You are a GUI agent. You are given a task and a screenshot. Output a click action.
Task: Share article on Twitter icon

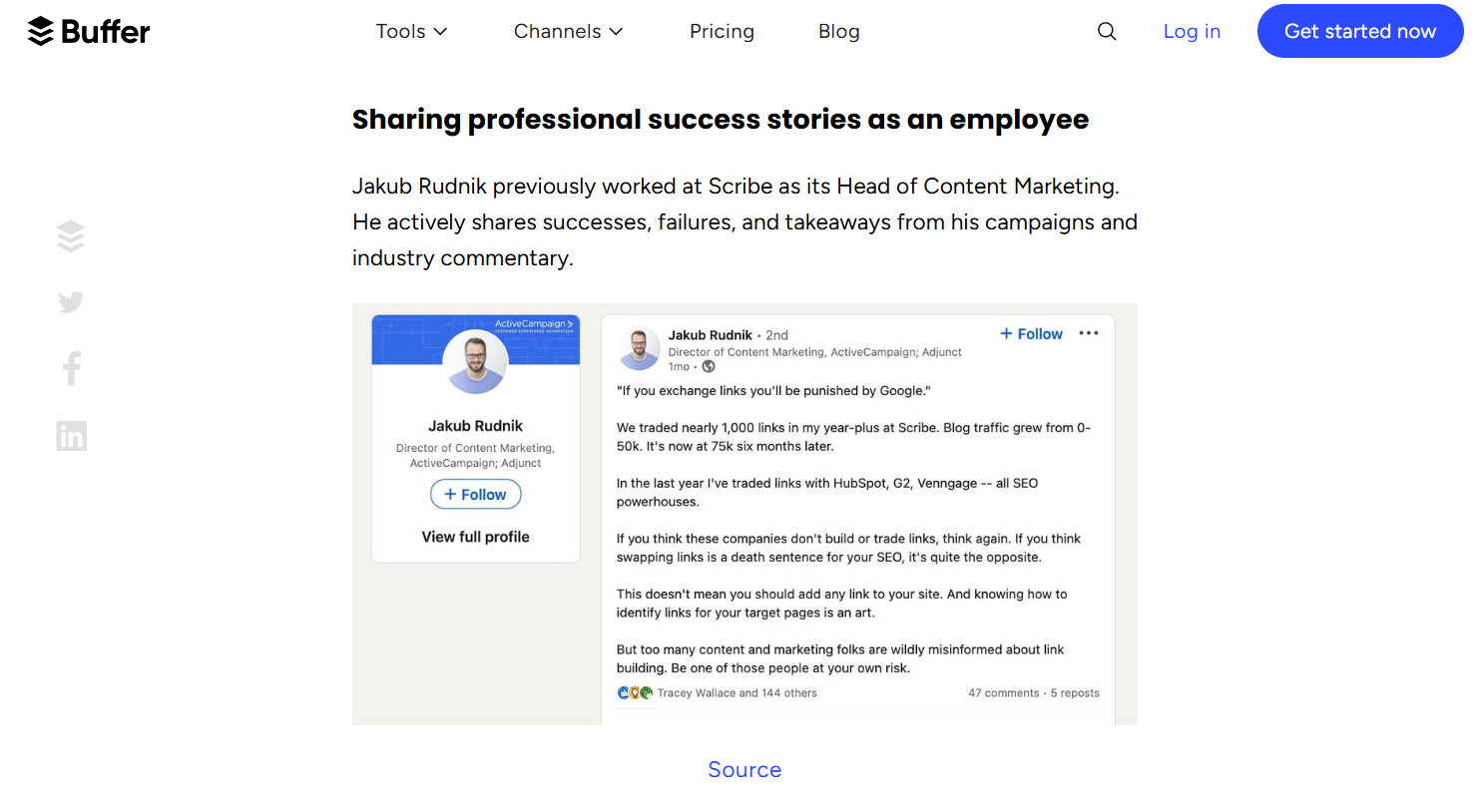[x=71, y=302]
